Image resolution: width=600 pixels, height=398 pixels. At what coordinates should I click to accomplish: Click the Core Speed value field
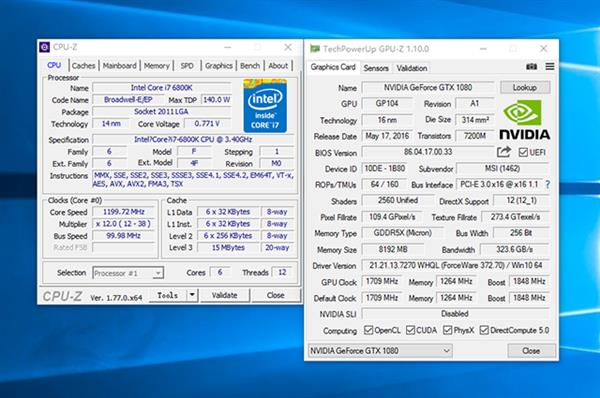click(124, 212)
